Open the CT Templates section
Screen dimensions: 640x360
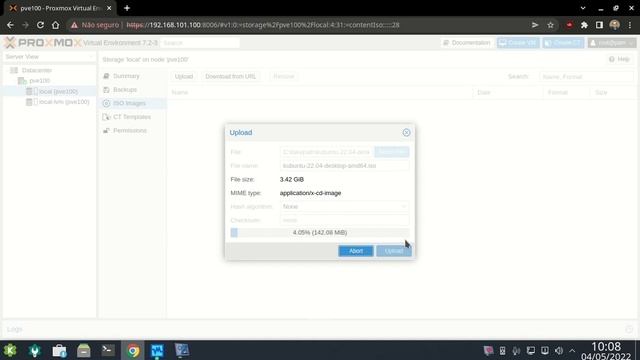(x=133, y=117)
